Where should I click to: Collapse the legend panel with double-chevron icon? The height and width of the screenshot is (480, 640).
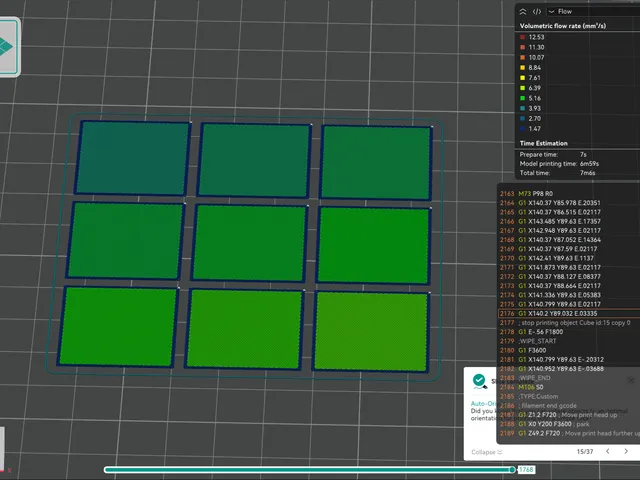coord(522,11)
